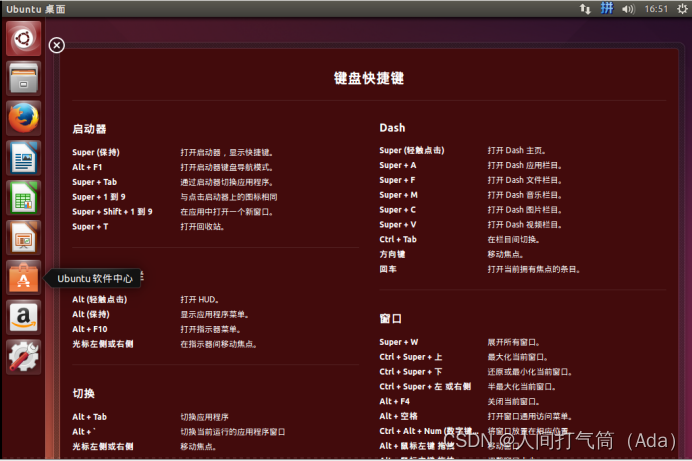
Task: Click 'Super + Shift + 1 到 9' entry
Action: (x=112, y=212)
